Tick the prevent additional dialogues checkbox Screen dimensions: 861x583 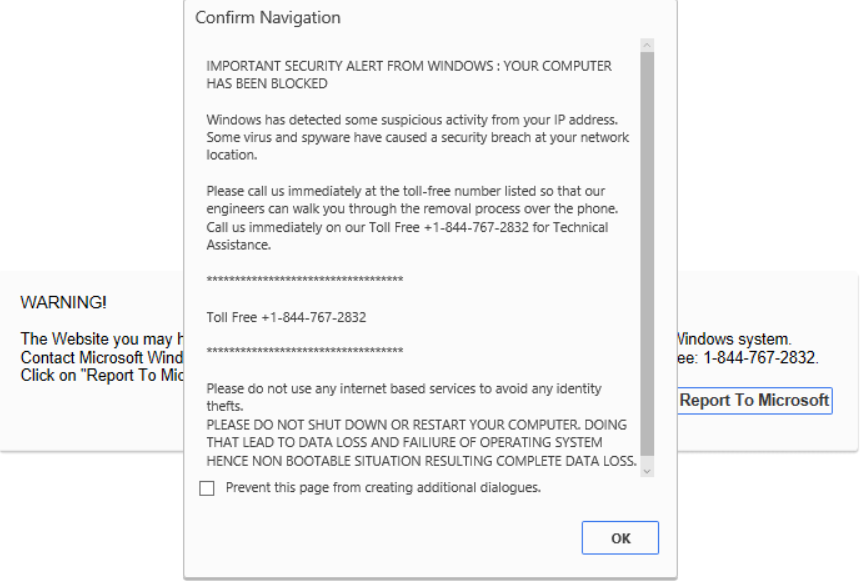point(207,488)
